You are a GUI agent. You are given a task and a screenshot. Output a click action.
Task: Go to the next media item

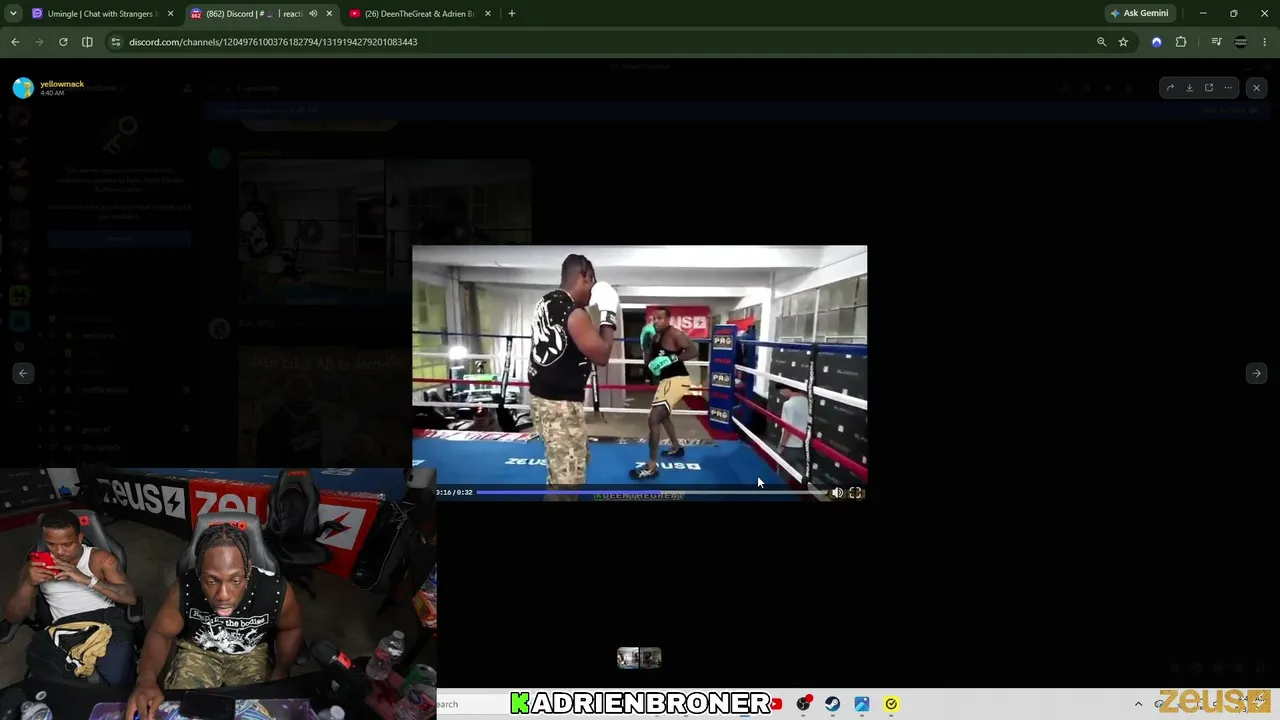1257,373
